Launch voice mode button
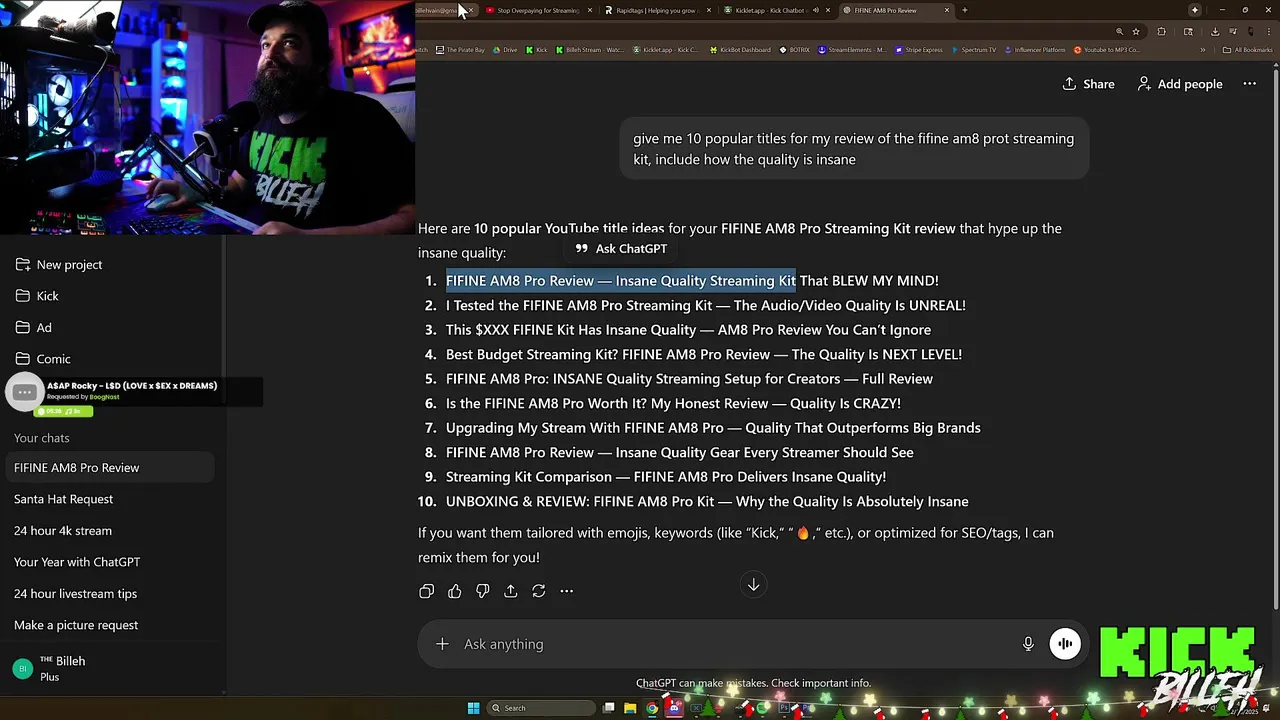This screenshot has height=720, width=1280. pos(1065,644)
